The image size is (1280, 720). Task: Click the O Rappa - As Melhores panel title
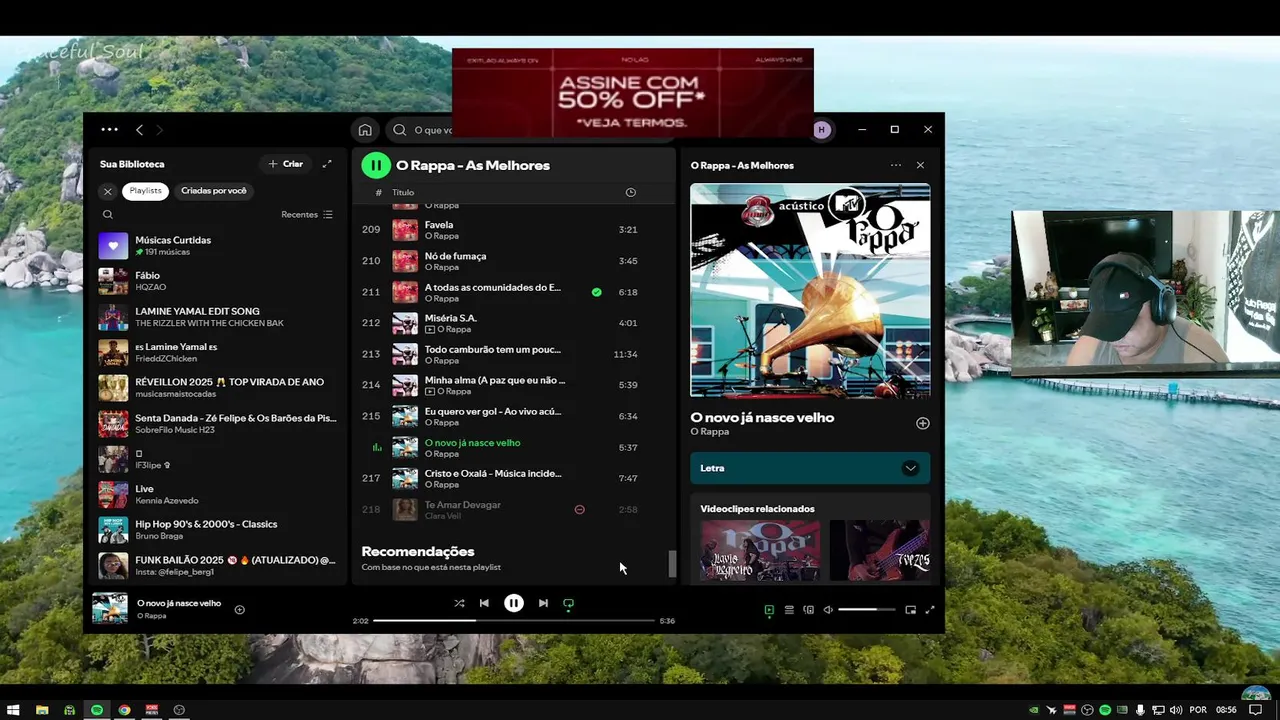pyautogui.click(x=742, y=166)
